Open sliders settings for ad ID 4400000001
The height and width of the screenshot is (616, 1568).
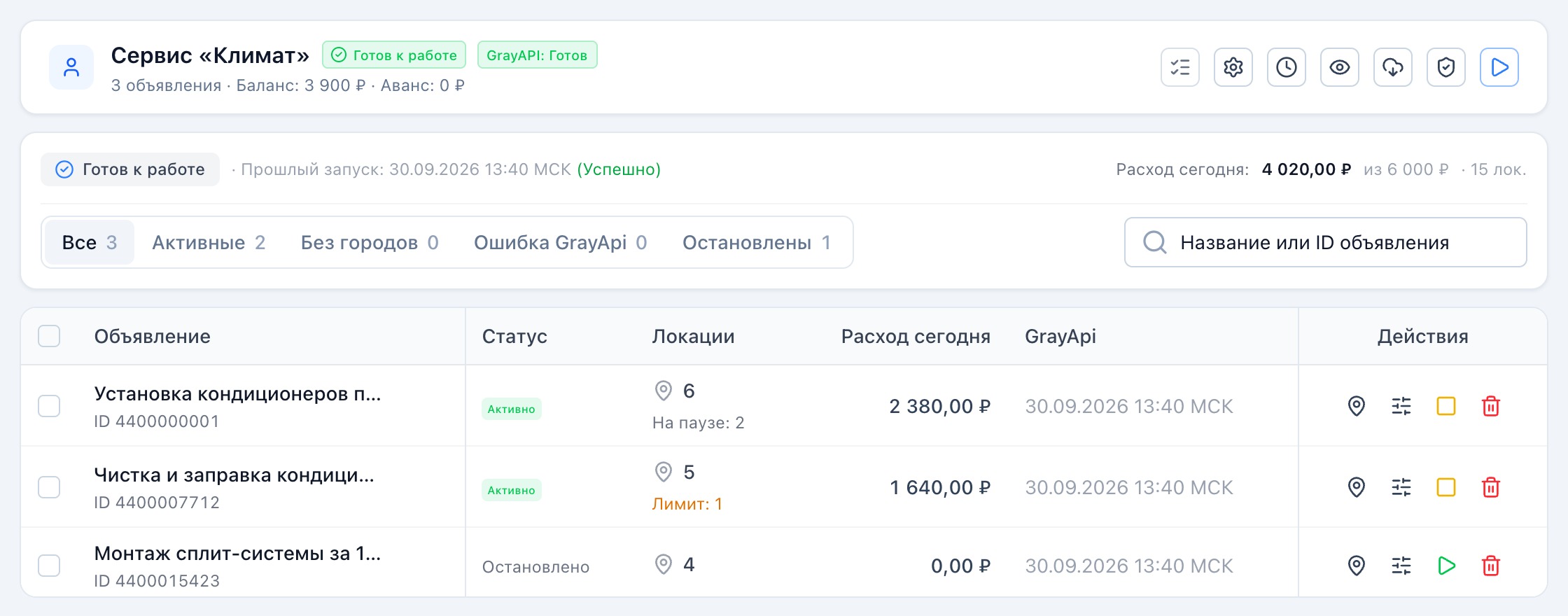click(x=1401, y=406)
